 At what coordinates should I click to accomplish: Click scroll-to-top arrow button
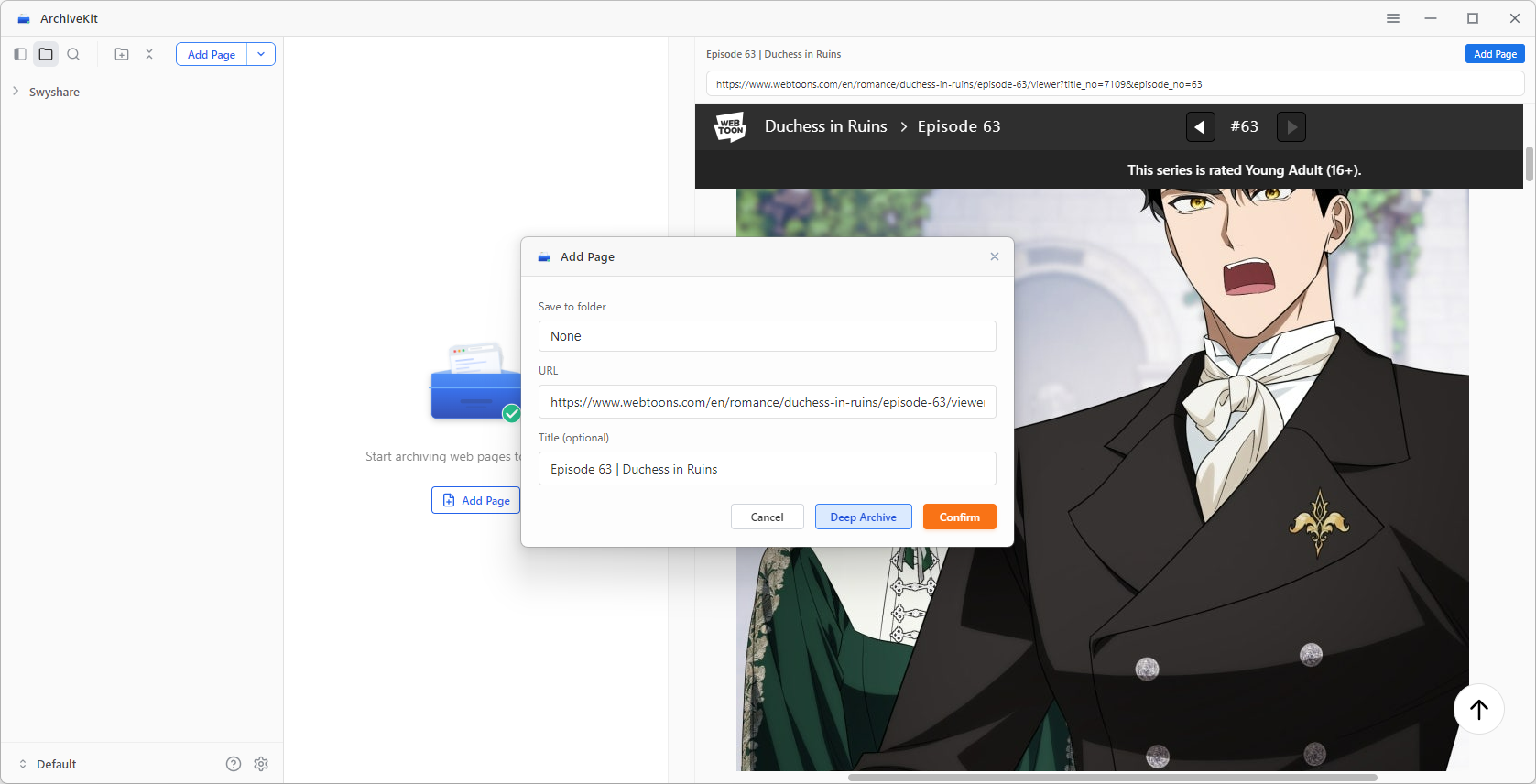(1478, 709)
